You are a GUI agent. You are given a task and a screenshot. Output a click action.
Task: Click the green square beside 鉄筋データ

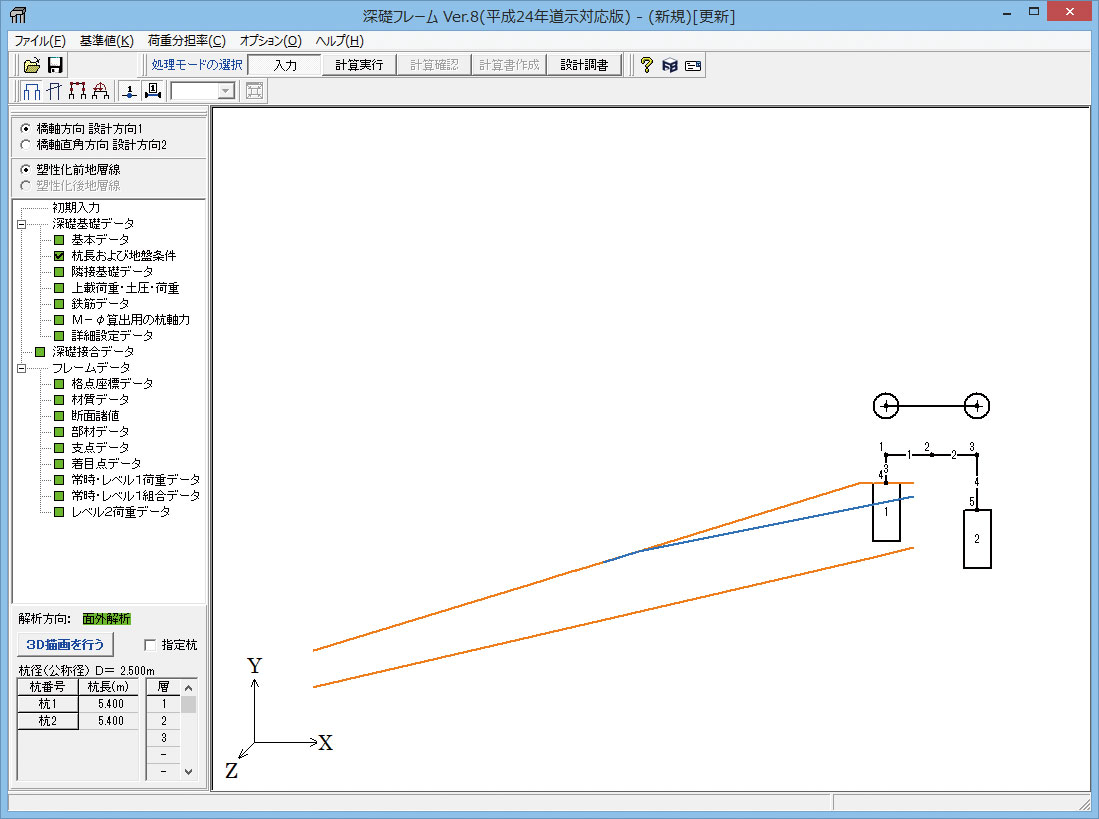59,304
